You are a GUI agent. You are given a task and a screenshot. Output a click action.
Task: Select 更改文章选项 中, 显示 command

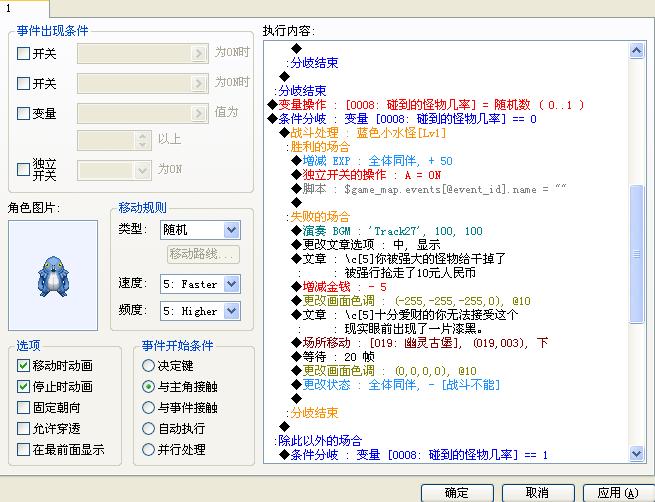point(366,245)
